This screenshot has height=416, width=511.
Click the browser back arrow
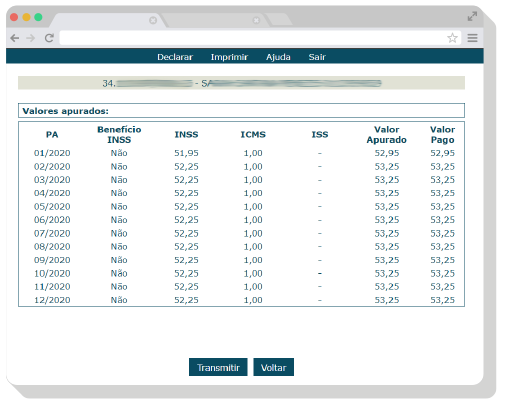15,38
